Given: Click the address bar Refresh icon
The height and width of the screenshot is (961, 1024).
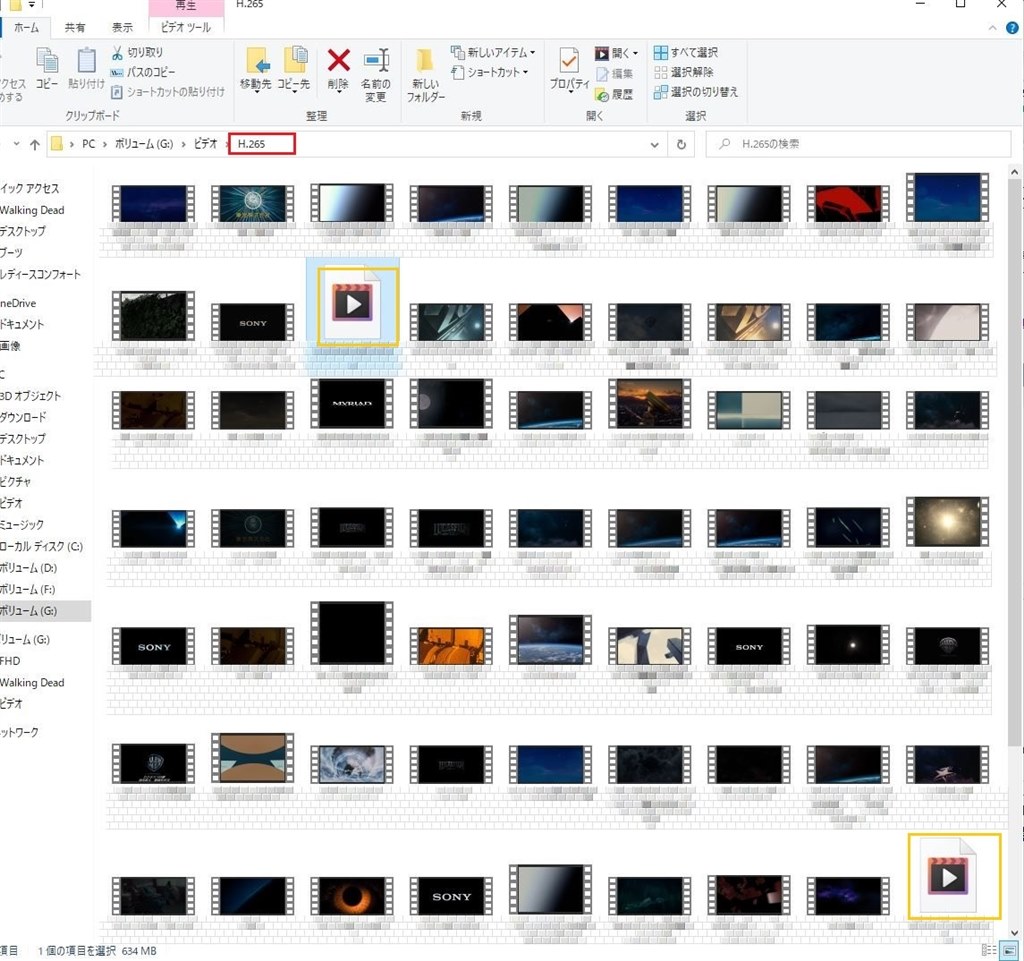Looking at the screenshot, I should click(681, 144).
